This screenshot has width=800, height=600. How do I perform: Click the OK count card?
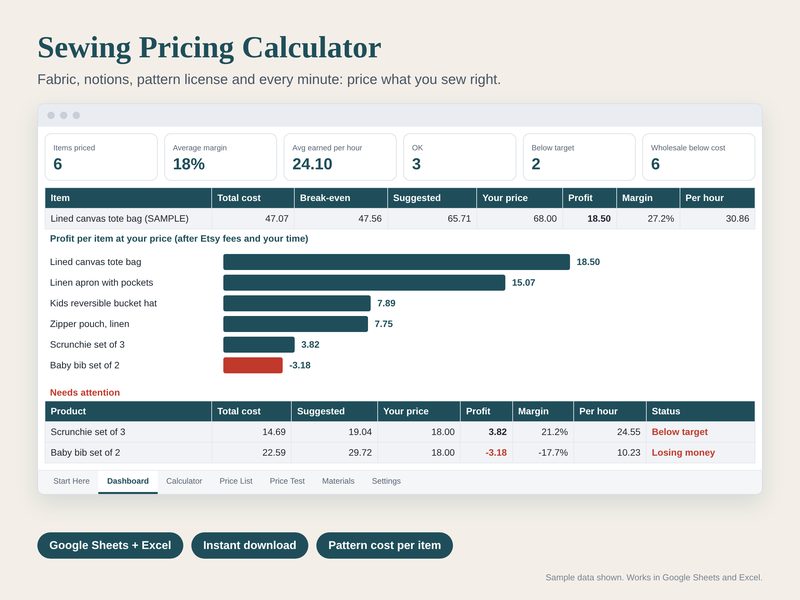pos(460,157)
